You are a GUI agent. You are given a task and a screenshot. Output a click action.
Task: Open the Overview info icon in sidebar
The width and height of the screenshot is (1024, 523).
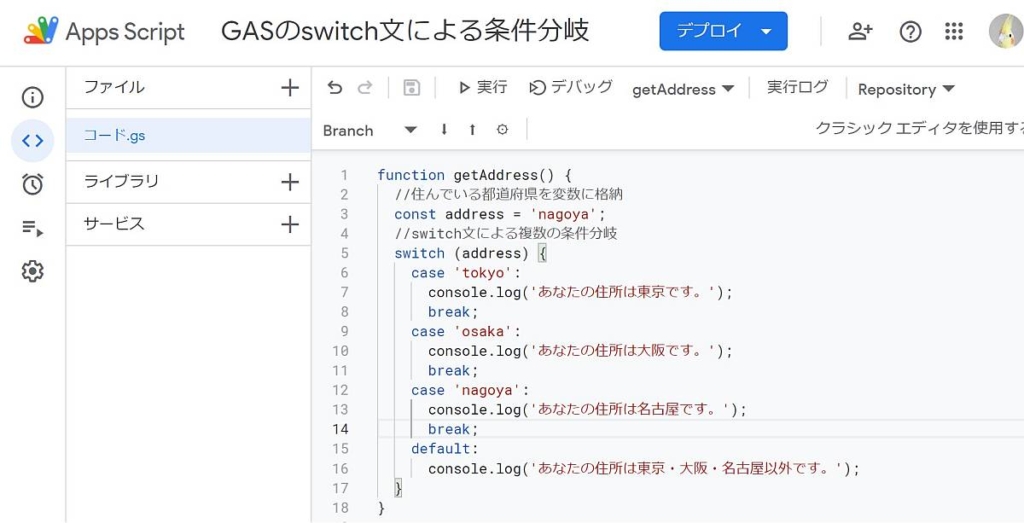click(x=33, y=97)
